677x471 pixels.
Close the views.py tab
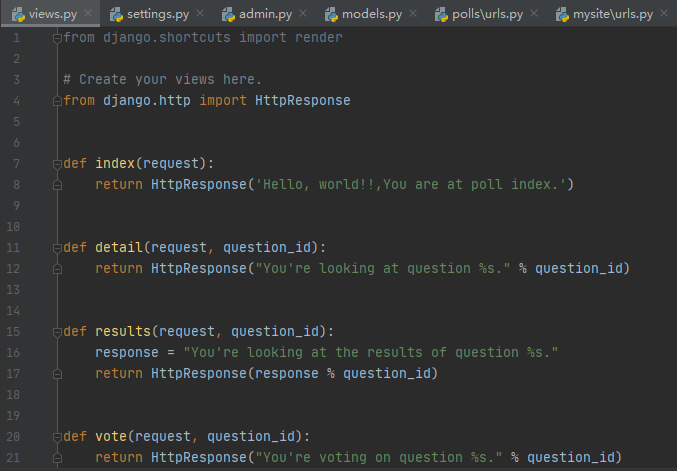(90, 15)
